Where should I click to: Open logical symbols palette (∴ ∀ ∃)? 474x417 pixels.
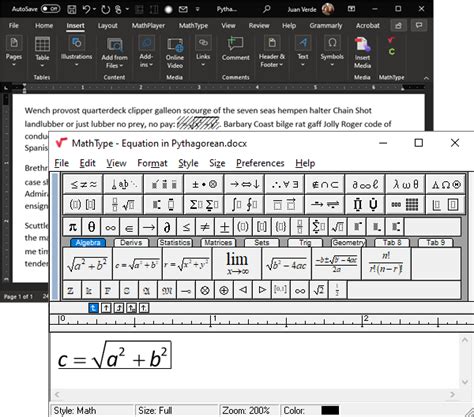(x=285, y=184)
